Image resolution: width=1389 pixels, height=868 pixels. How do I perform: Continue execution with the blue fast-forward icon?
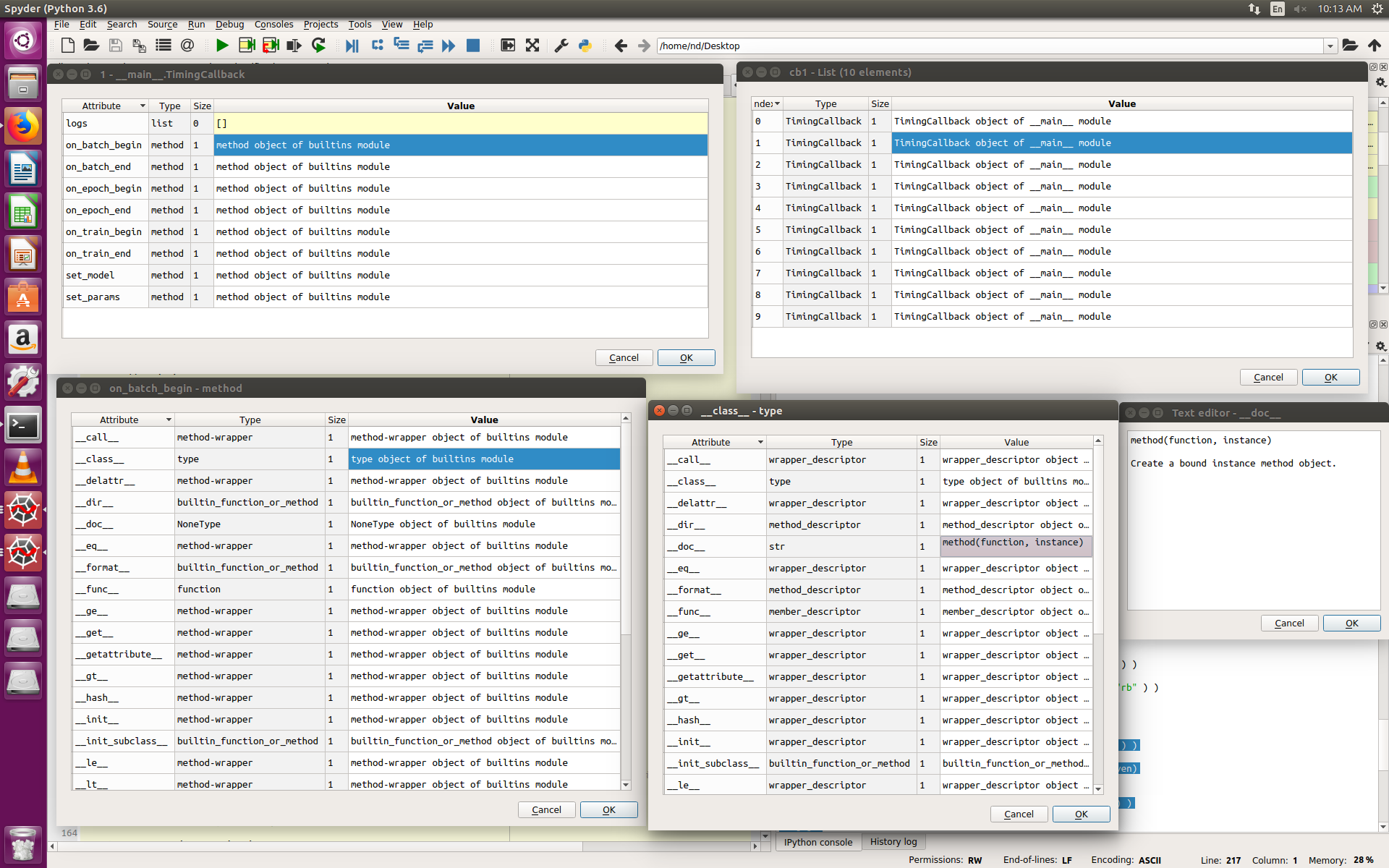[449, 45]
